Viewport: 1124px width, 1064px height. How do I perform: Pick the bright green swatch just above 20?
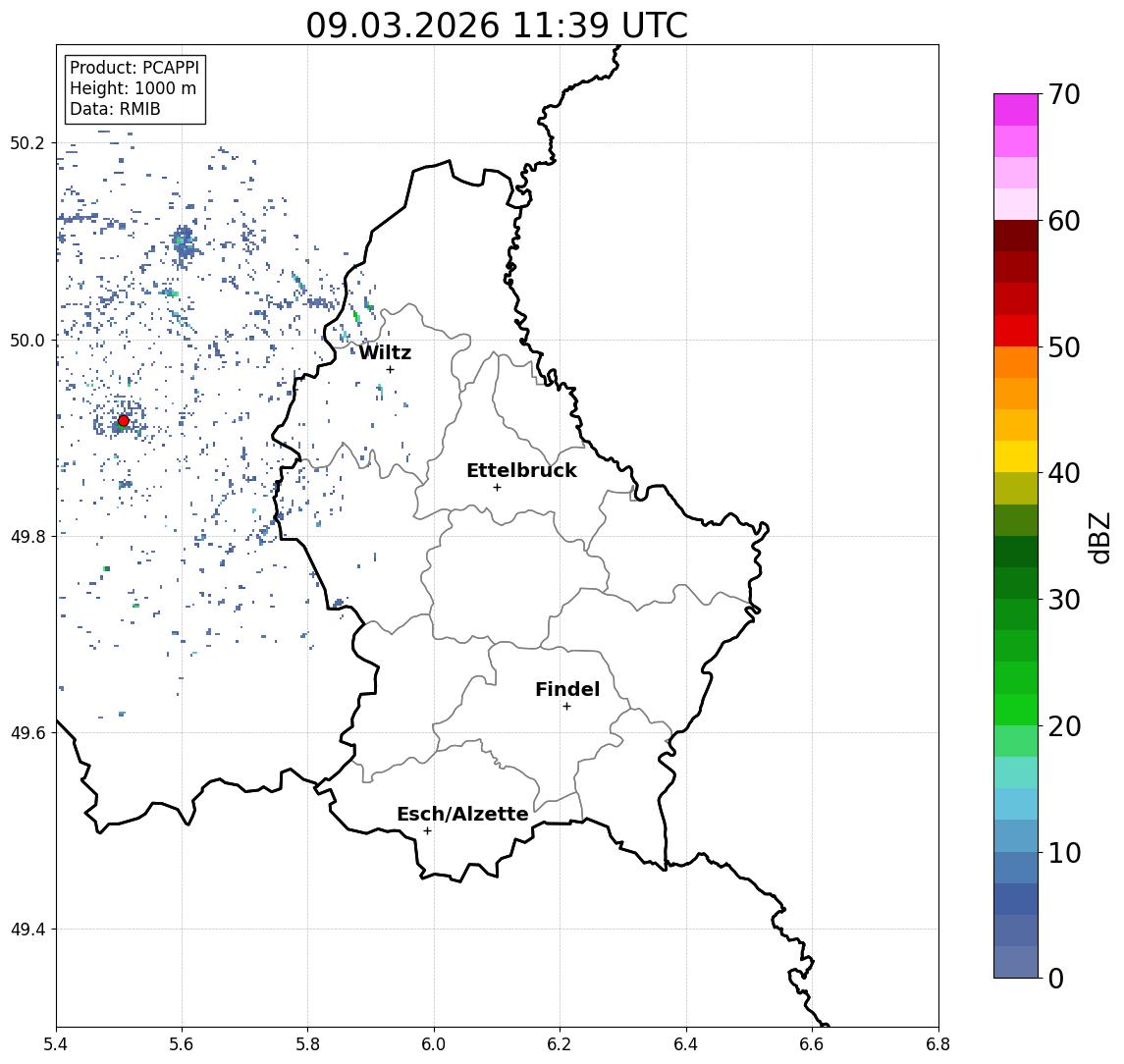(1016, 709)
